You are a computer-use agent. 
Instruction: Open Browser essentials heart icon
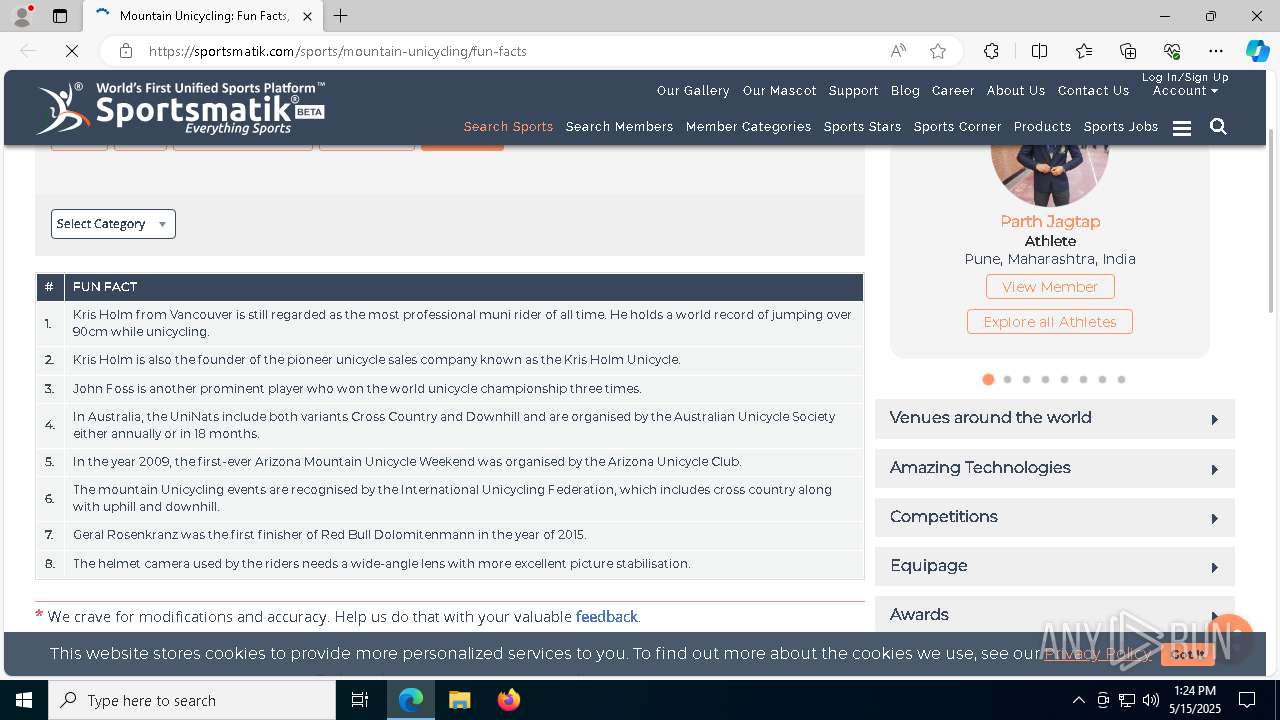1172,51
